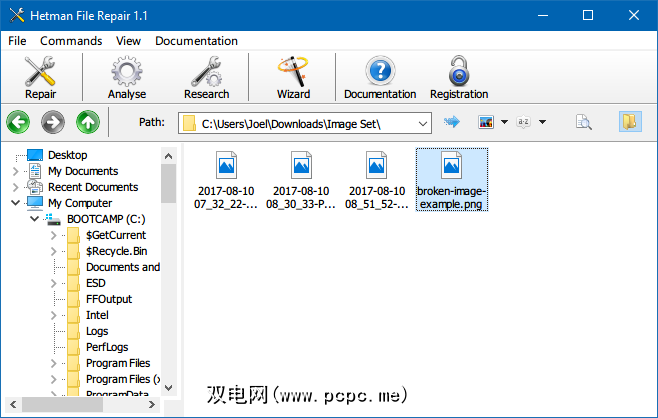This screenshot has width=658, height=418.
Task: Click the tree's scroll down arrow
Action: 169,388
